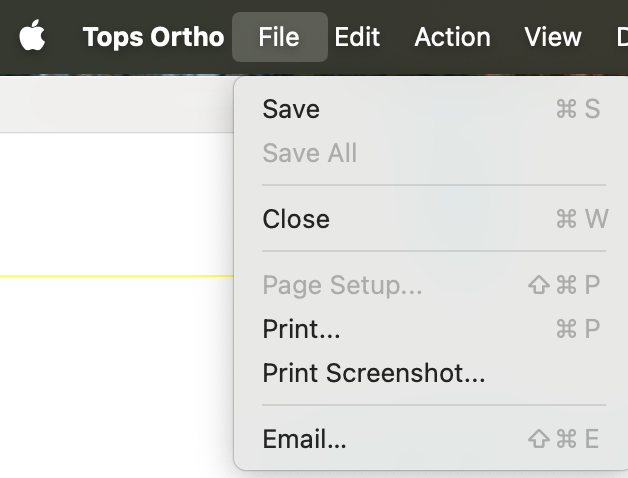
Task: Open the Edit menu
Action: 357,37
